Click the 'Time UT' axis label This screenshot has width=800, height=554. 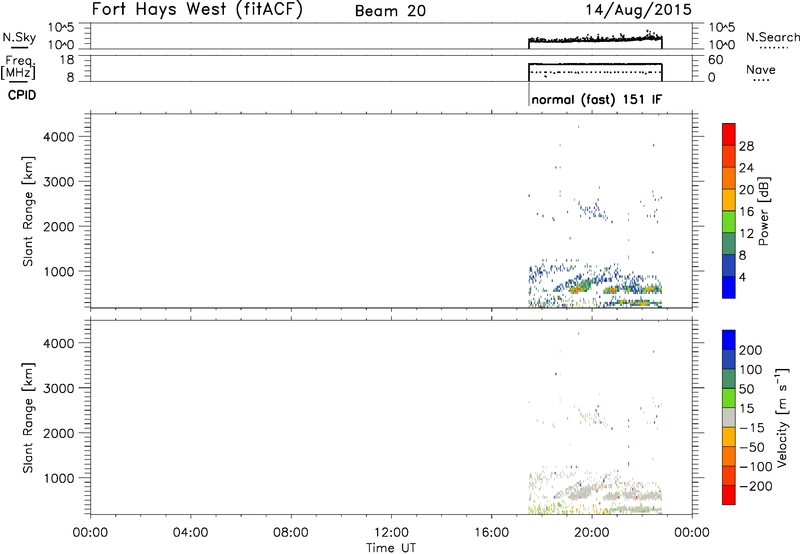[391, 548]
